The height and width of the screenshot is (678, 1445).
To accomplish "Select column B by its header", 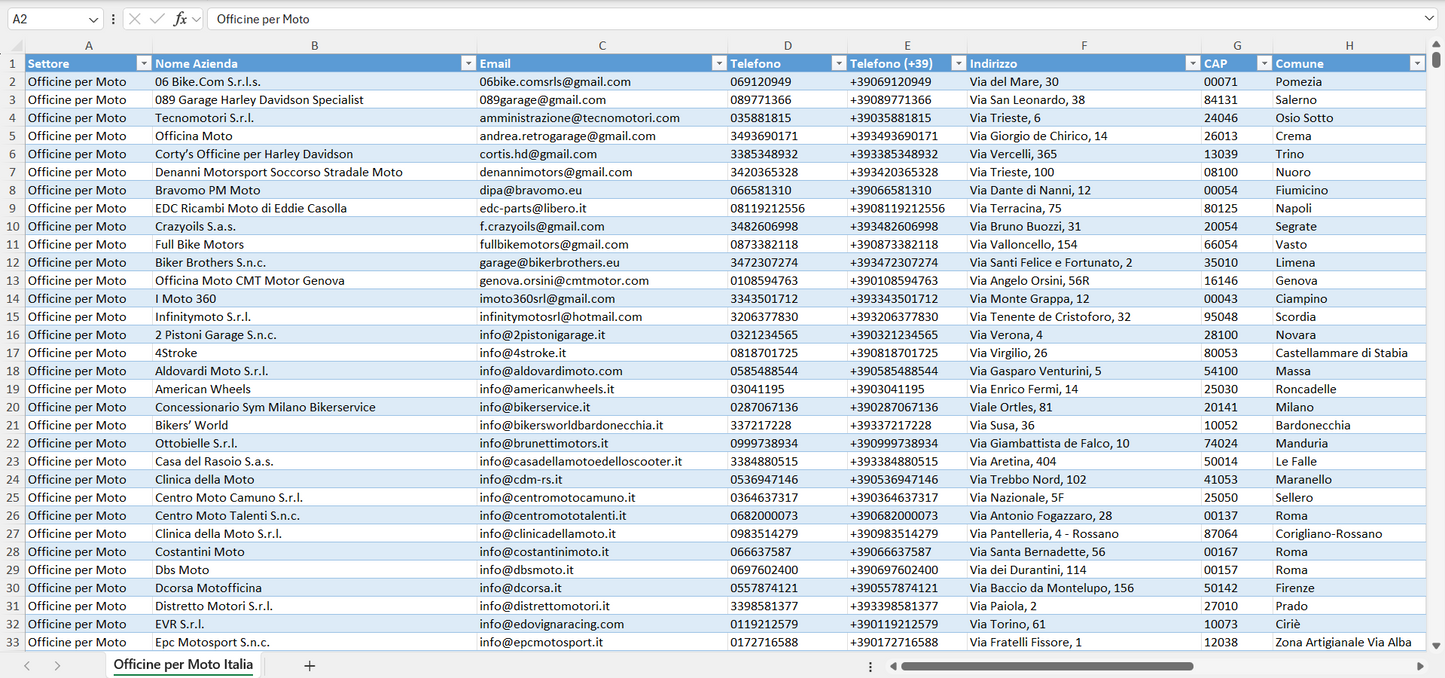I will [x=315, y=45].
